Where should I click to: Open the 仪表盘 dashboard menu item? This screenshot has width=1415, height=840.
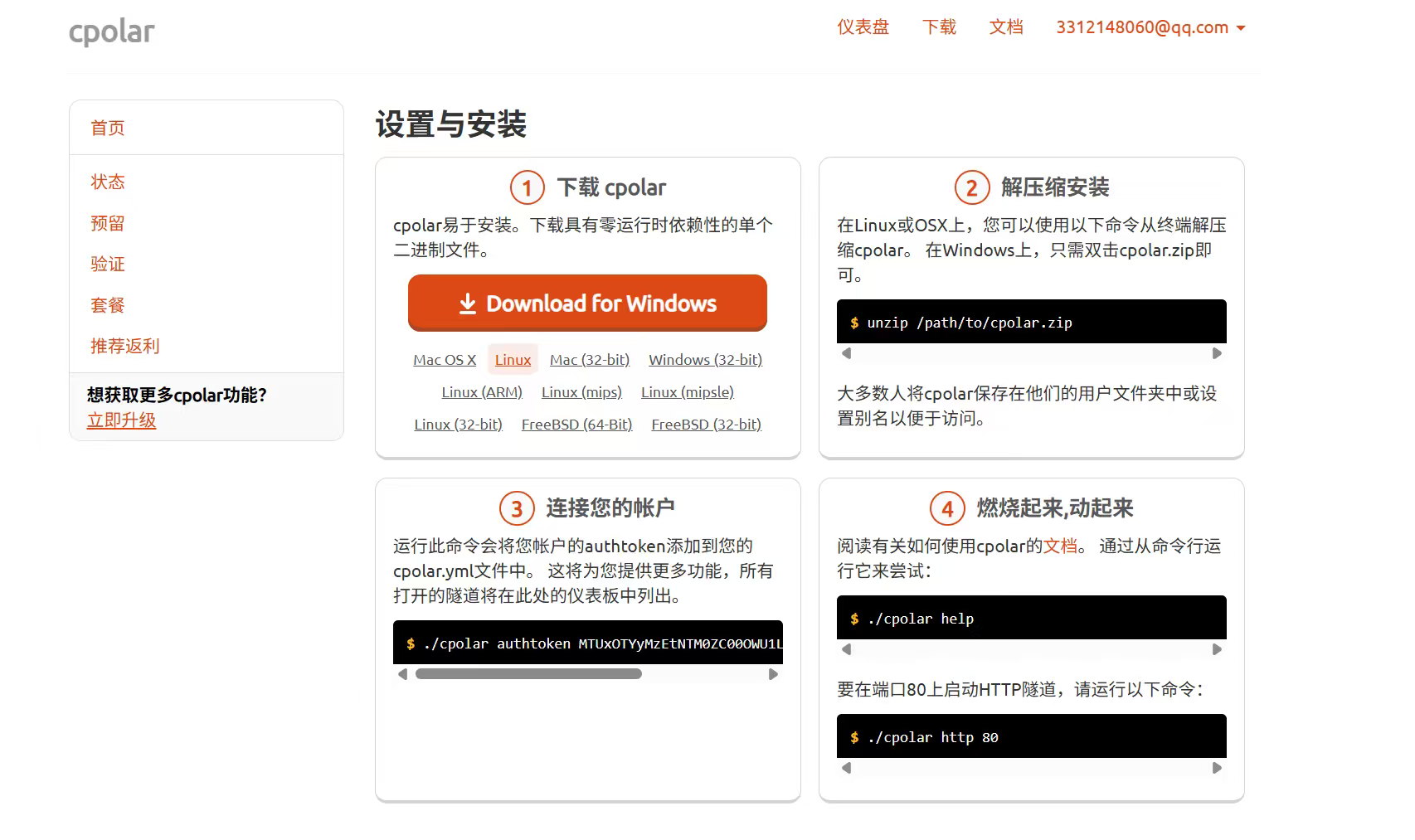[863, 27]
